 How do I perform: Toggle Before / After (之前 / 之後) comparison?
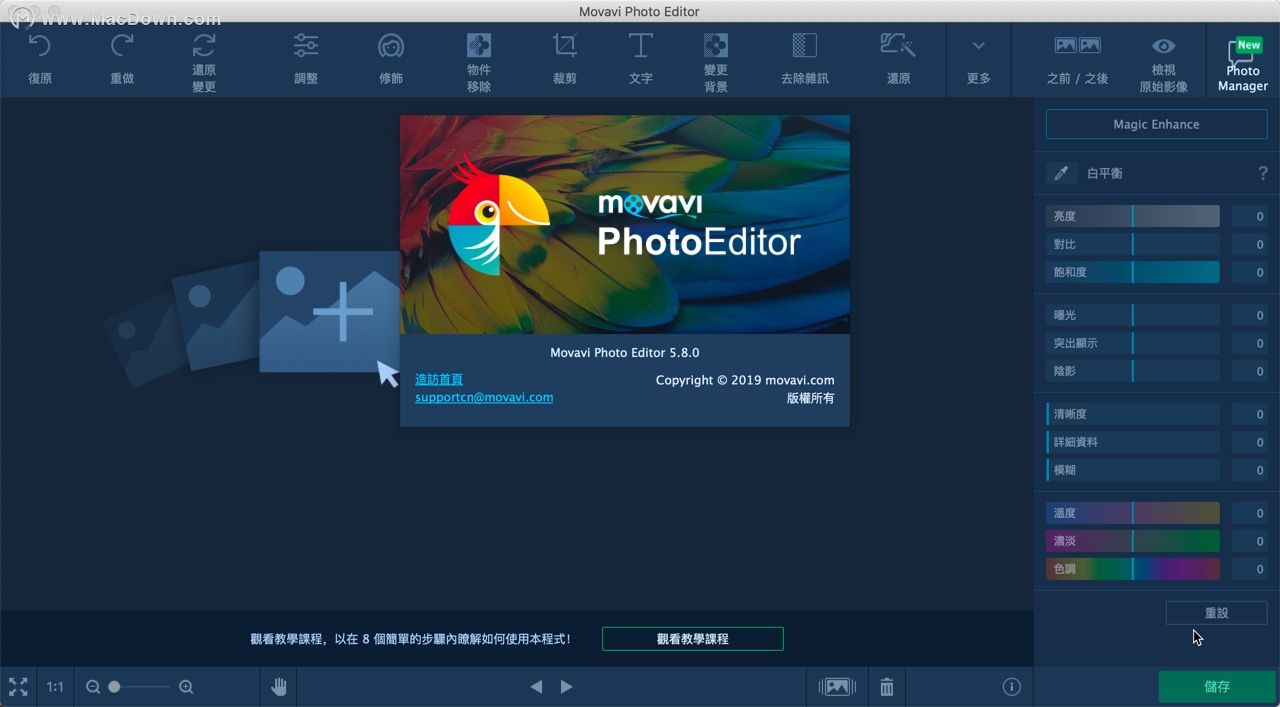[x=1077, y=60]
